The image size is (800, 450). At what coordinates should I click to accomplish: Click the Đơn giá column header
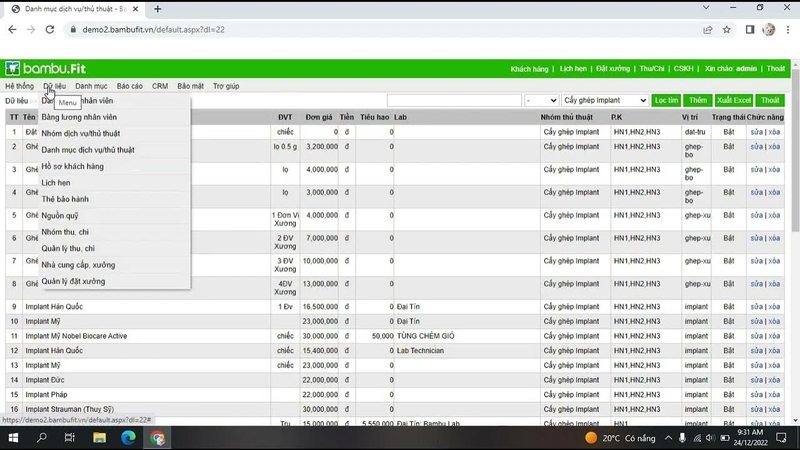tap(319, 117)
